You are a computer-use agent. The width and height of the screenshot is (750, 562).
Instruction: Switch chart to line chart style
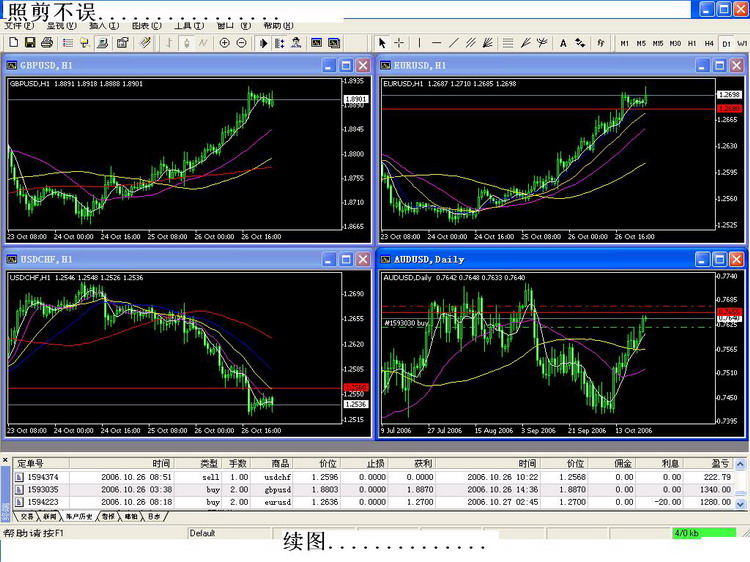click(x=203, y=43)
